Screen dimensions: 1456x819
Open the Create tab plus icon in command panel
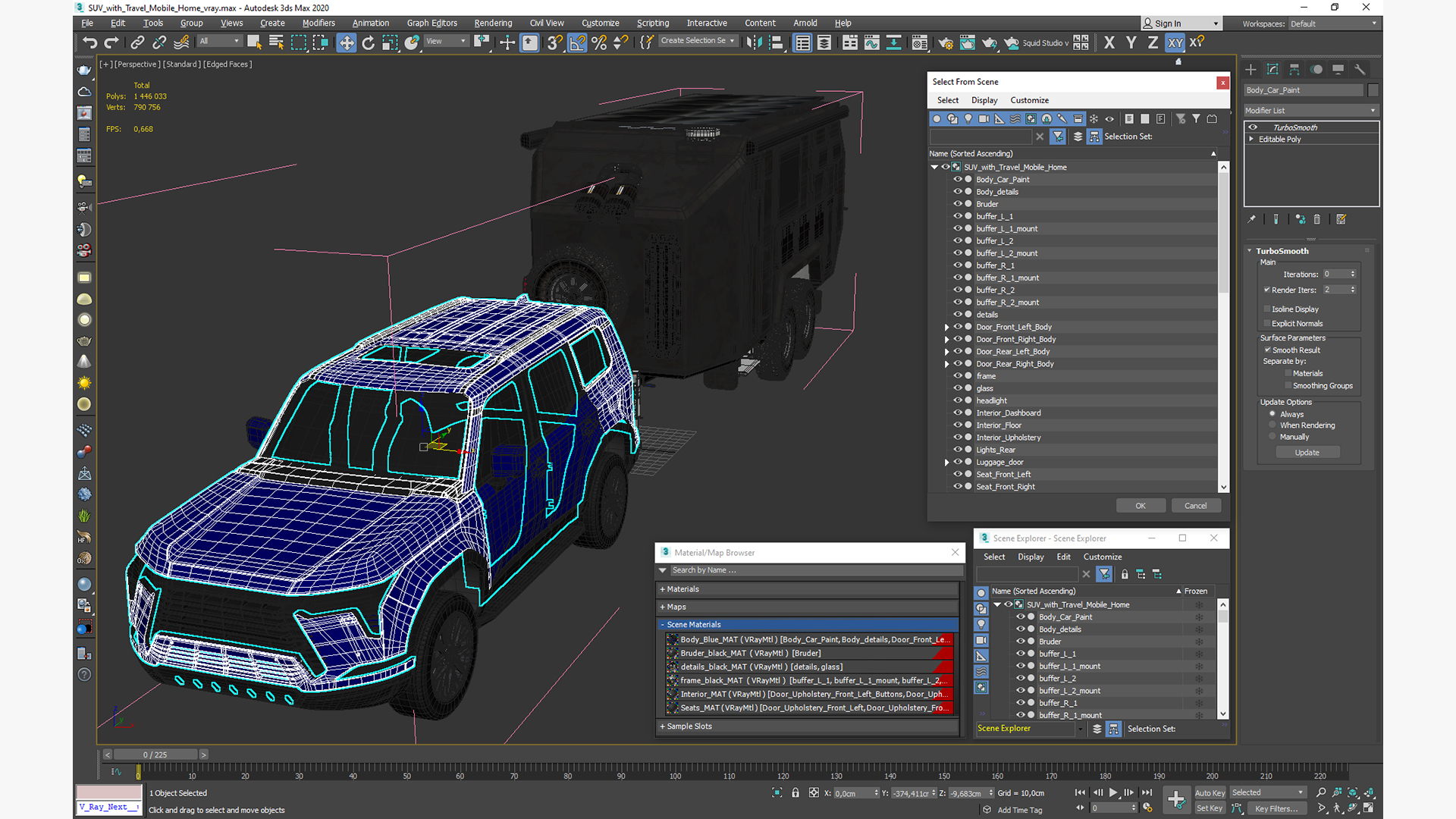(1251, 69)
